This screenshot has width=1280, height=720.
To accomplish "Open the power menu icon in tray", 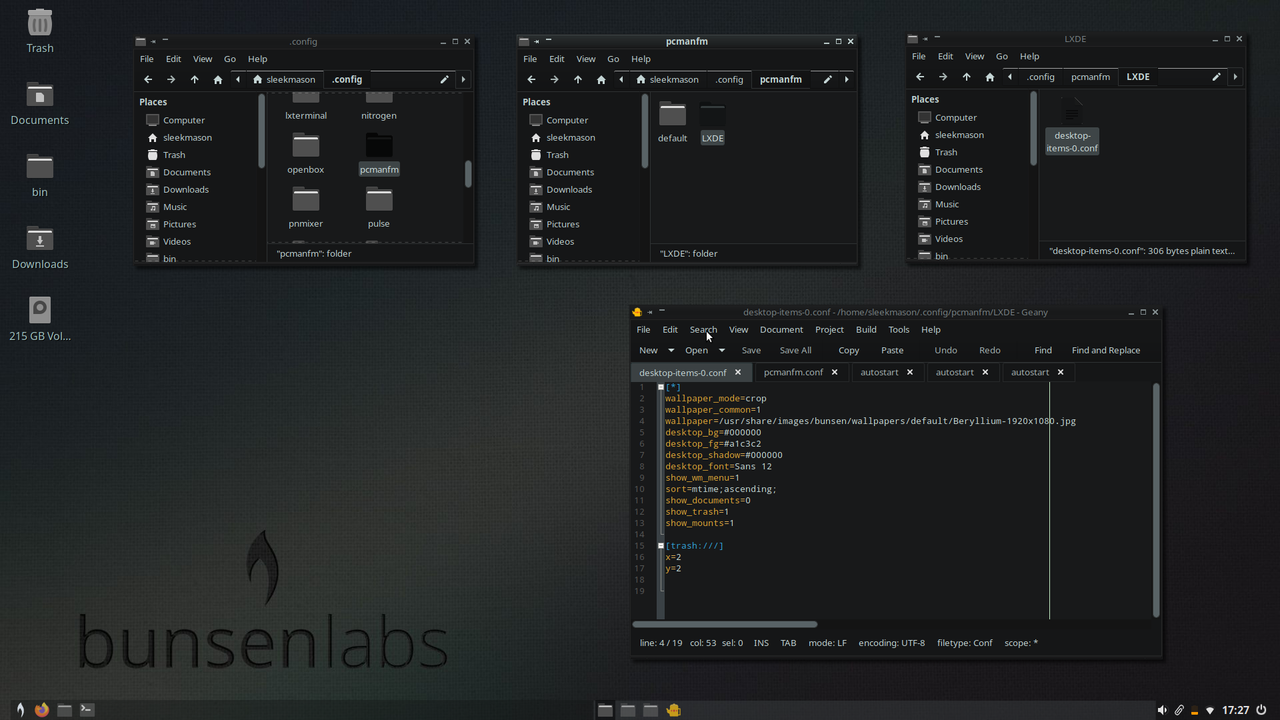I will click(1261, 710).
